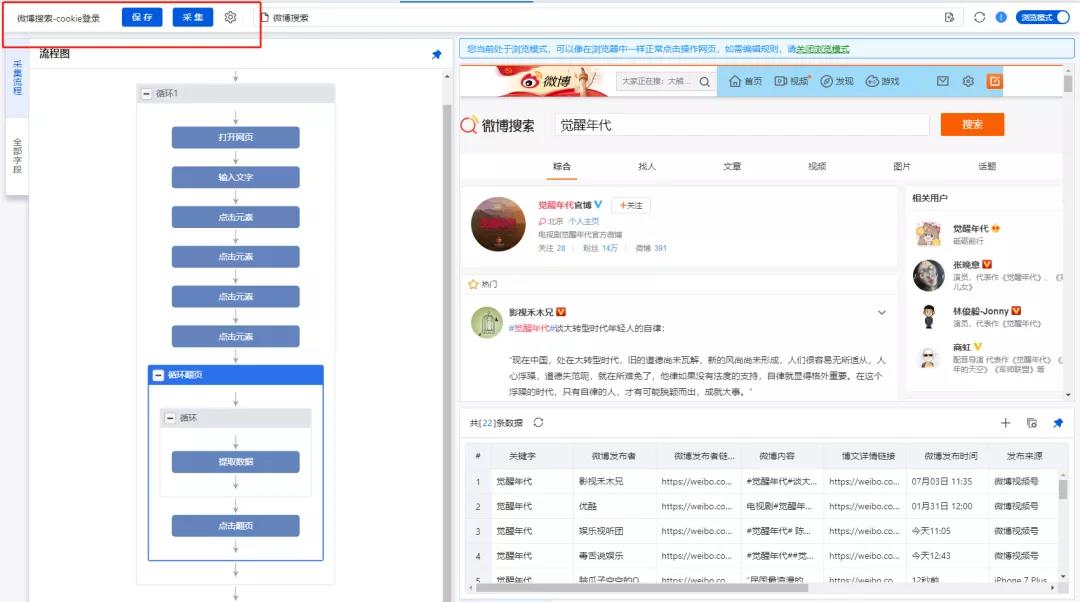Open the 个人主页 link
The width and height of the screenshot is (1080, 602).
coord(584,221)
